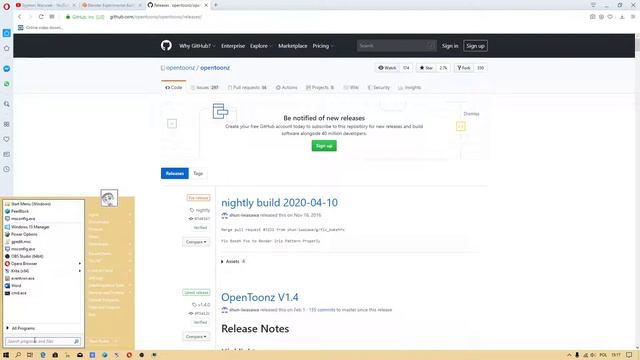Open the Insights tab
The image size is (640, 360).
click(409, 87)
